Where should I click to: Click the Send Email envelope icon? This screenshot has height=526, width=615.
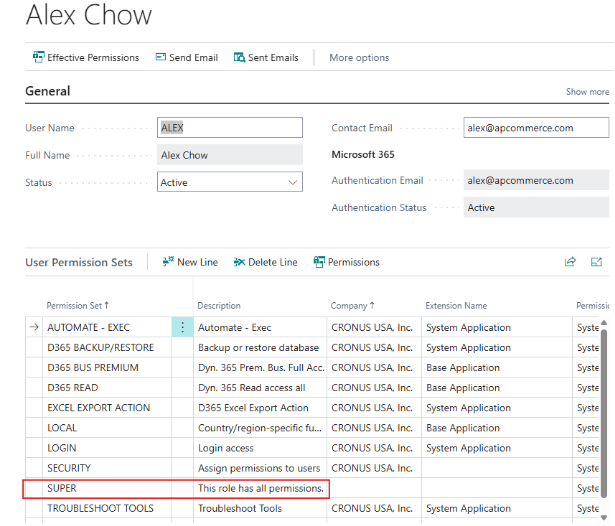tap(161, 58)
